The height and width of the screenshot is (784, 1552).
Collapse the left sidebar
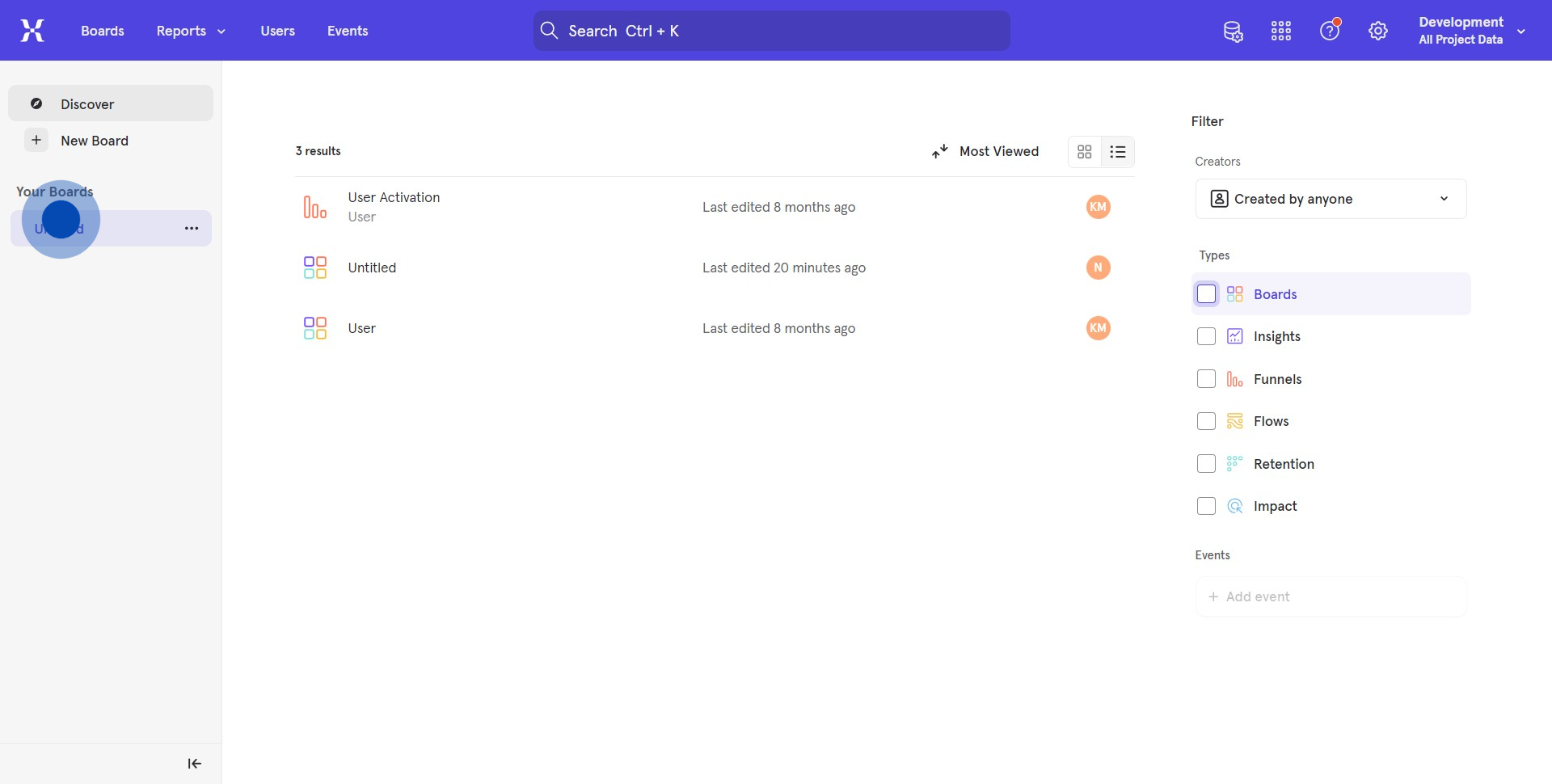pos(194,764)
